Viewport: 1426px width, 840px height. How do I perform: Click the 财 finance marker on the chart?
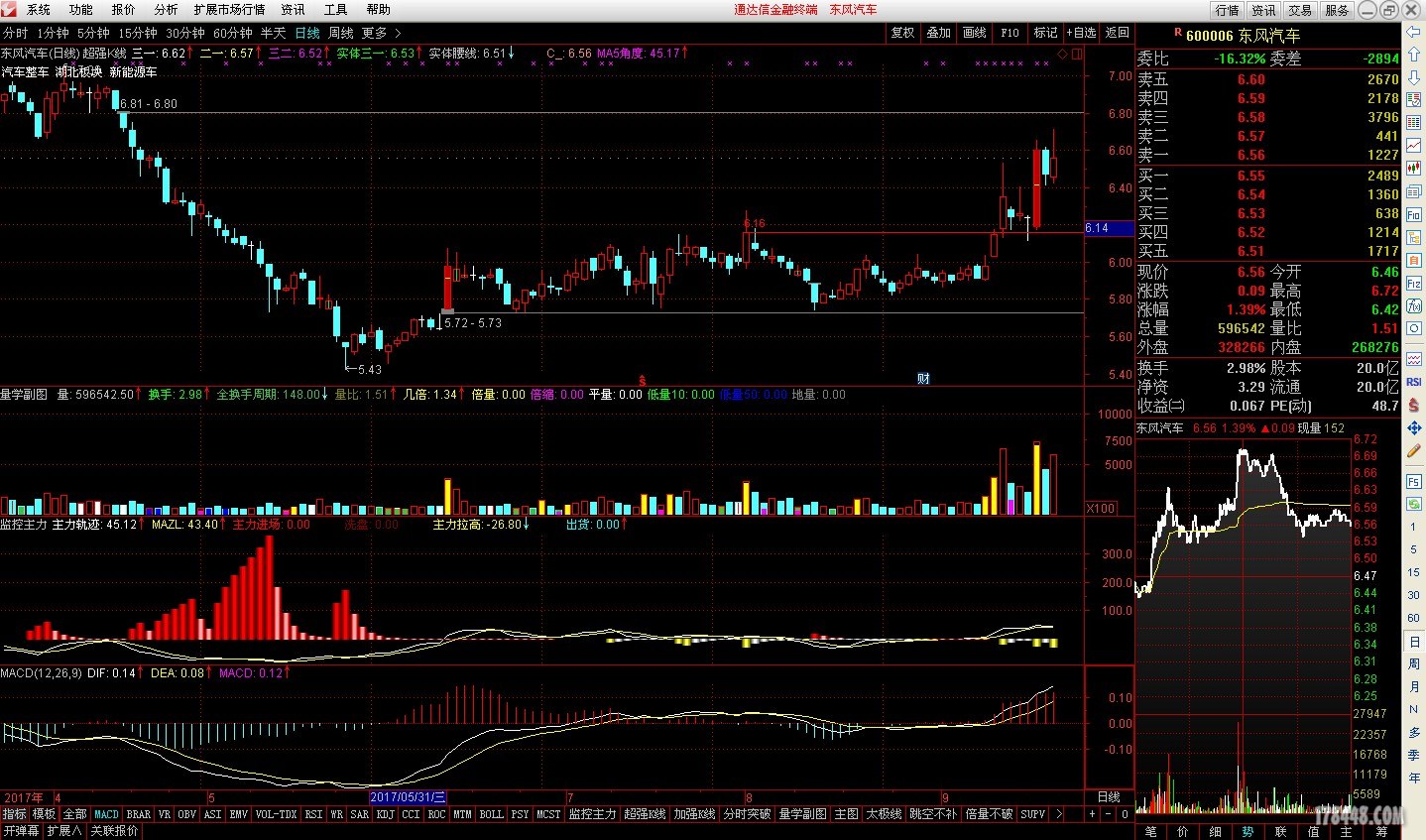click(923, 379)
